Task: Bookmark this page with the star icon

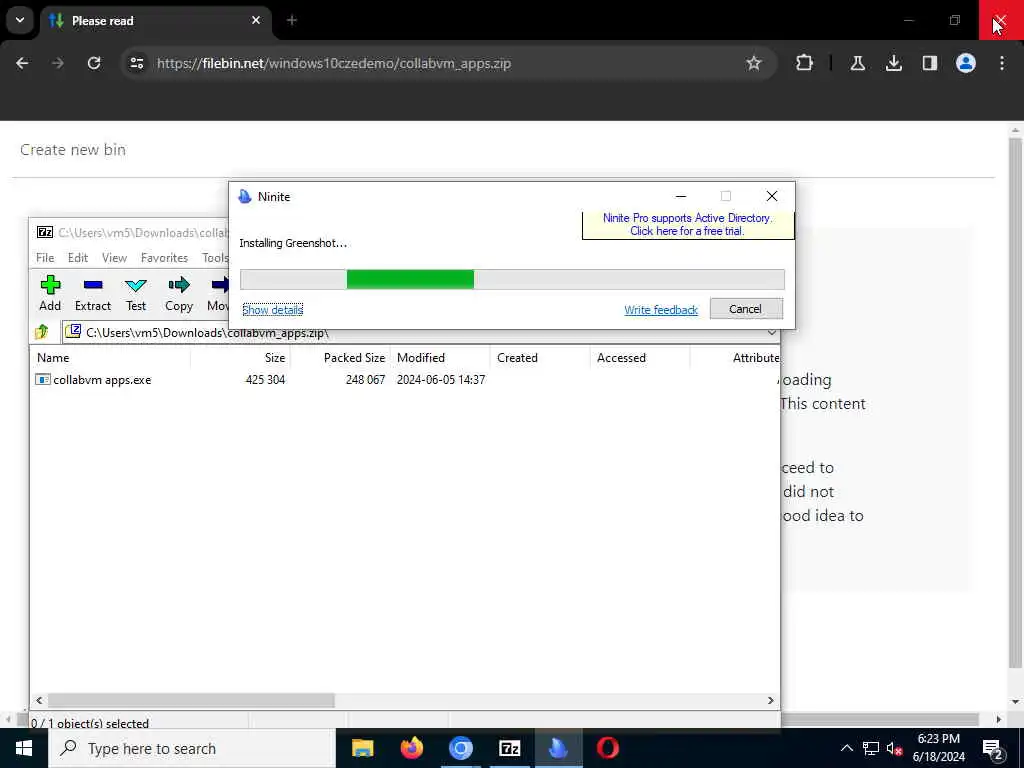Action: tap(754, 63)
